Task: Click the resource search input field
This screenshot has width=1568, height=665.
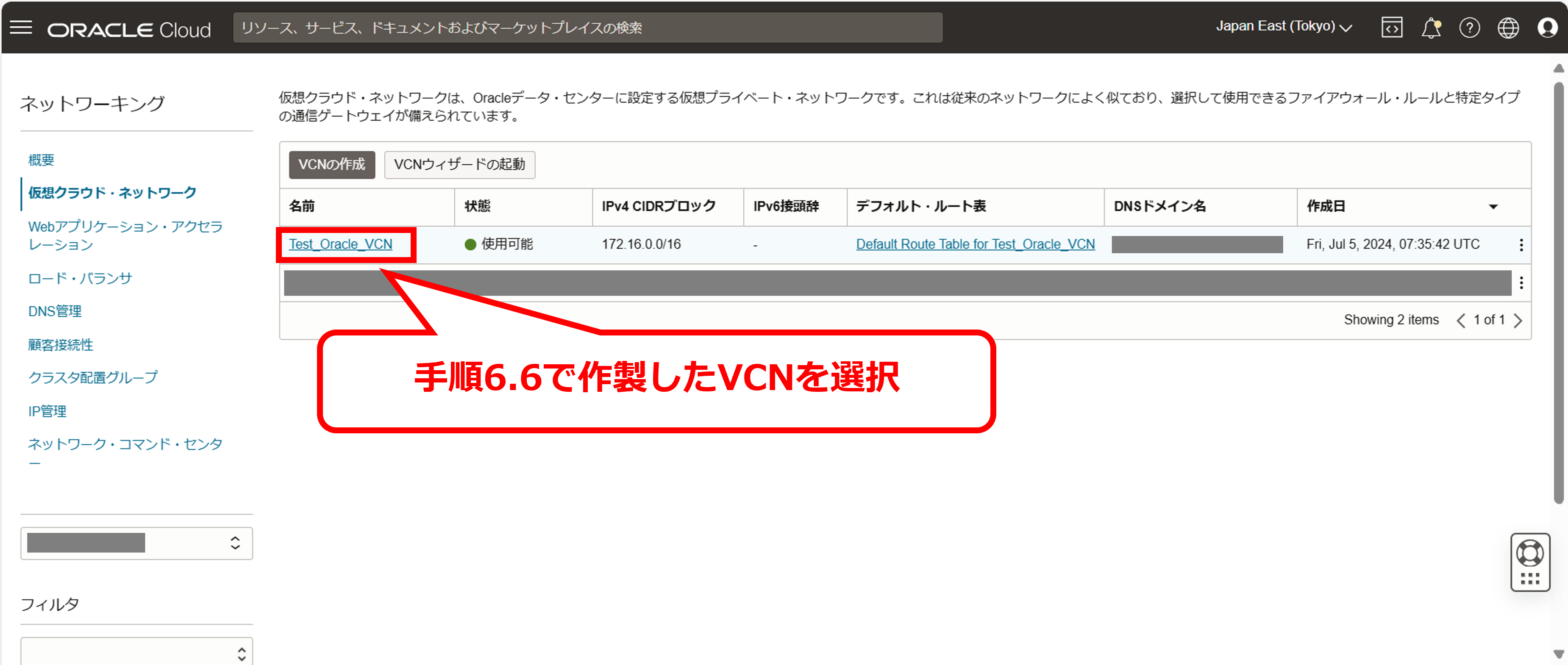Action: pyautogui.click(x=587, y=28)
